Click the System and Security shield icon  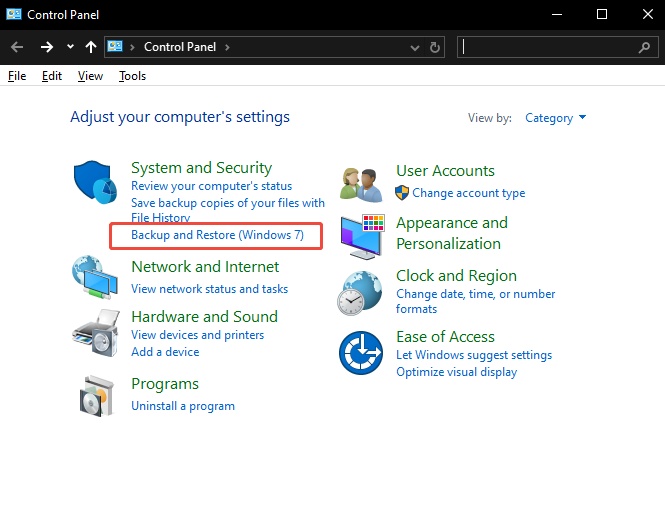95,182
